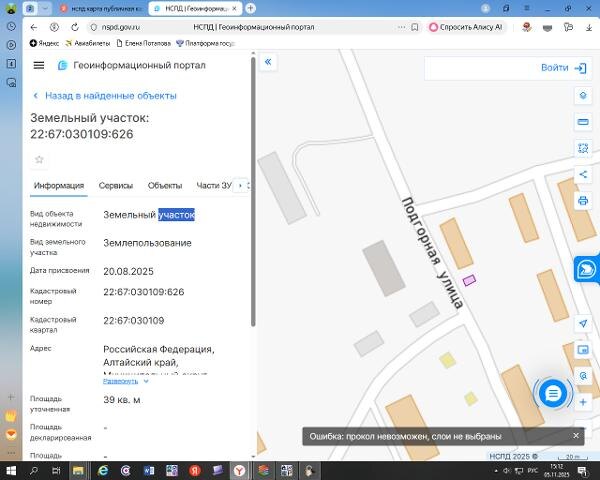600x480 pixels.
Task: Locate my position with the arrow icon
Action: (583, 323)
